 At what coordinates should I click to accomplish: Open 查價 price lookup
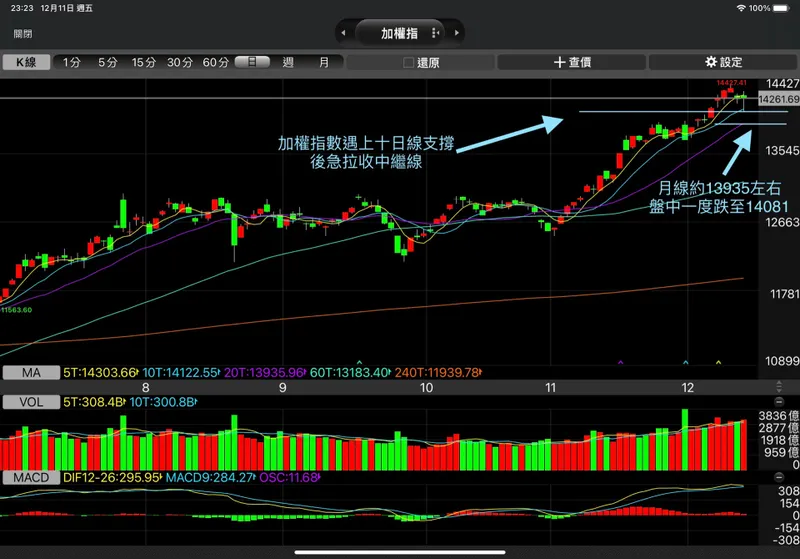(x=572, y=62)
